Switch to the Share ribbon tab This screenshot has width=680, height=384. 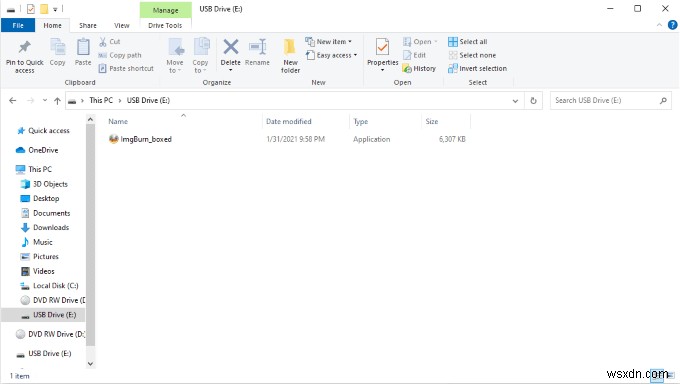coord(88,26)
